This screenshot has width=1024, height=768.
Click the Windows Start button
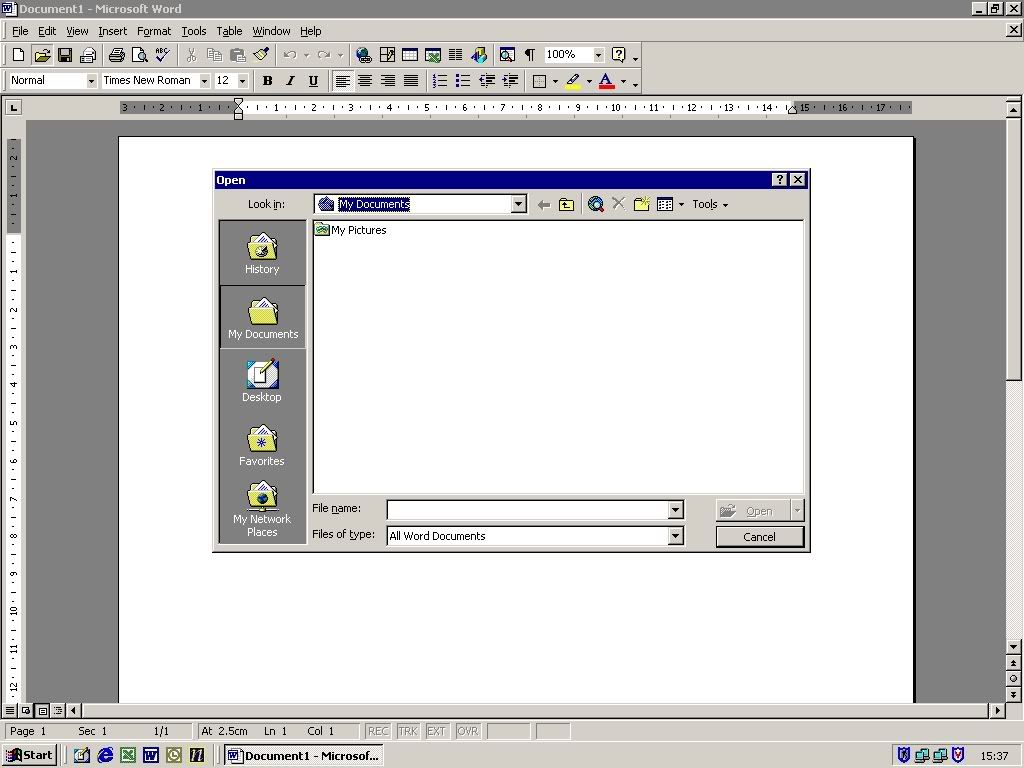tap(29, 756)
